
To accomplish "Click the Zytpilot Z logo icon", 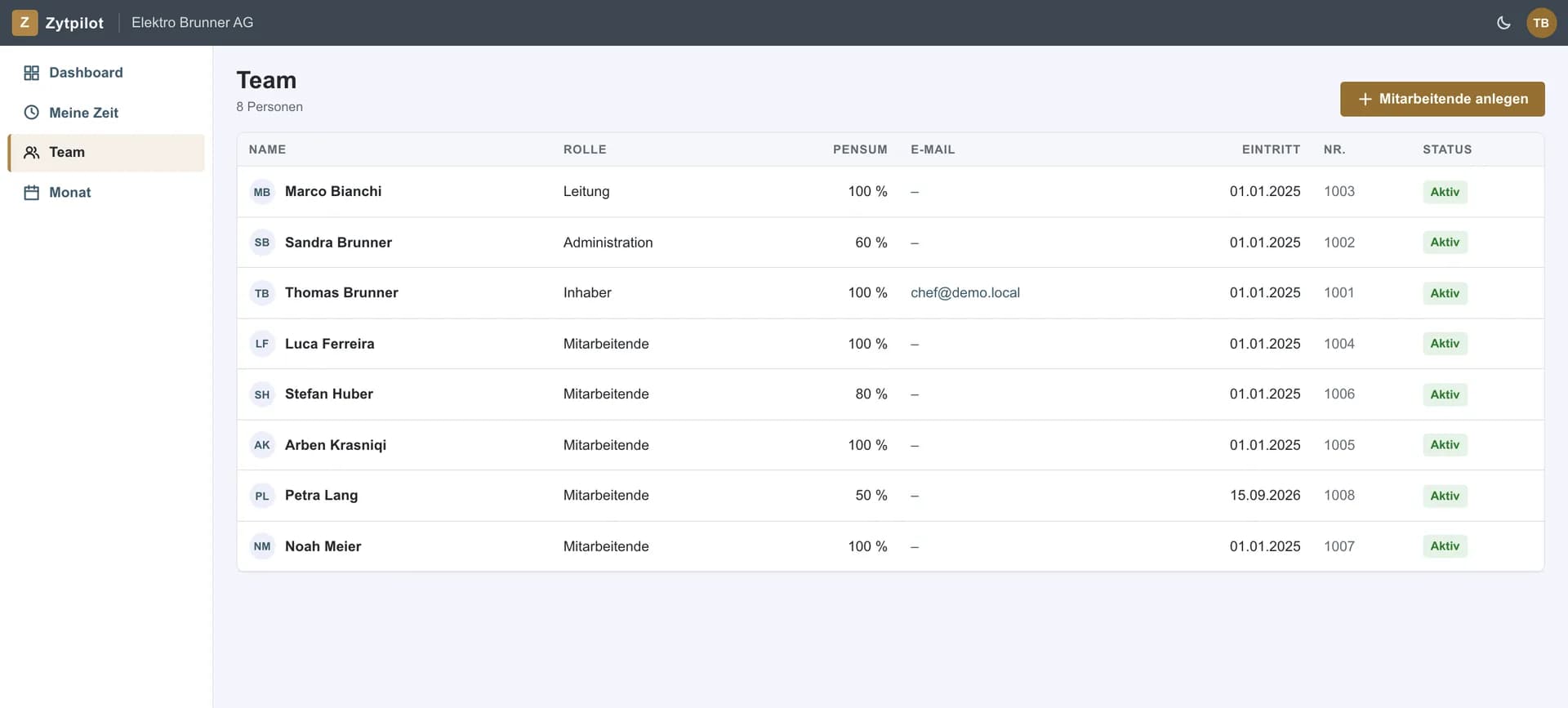I will (x=24, y=23).
